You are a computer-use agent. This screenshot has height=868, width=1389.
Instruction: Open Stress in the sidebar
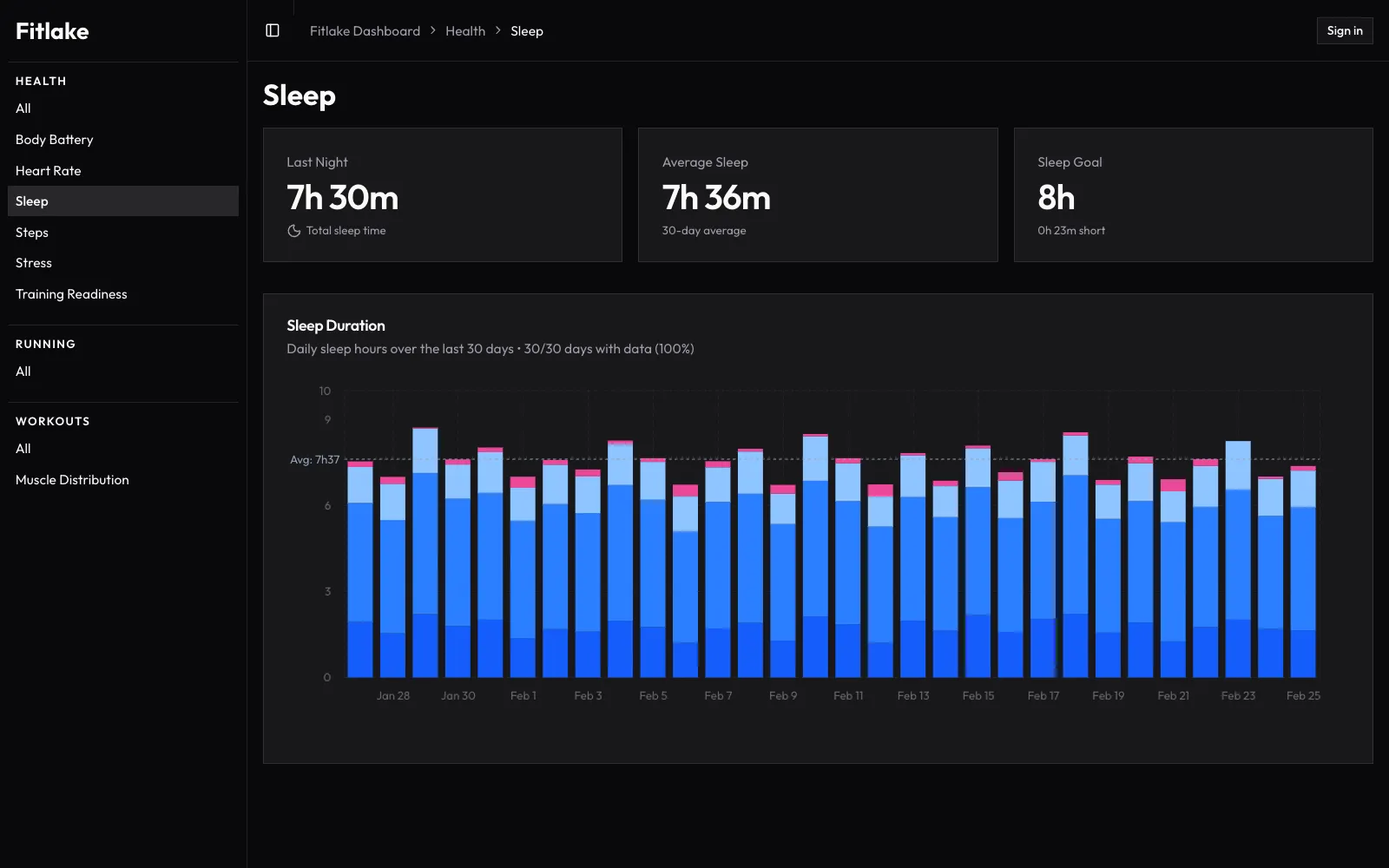coord(123,263)
